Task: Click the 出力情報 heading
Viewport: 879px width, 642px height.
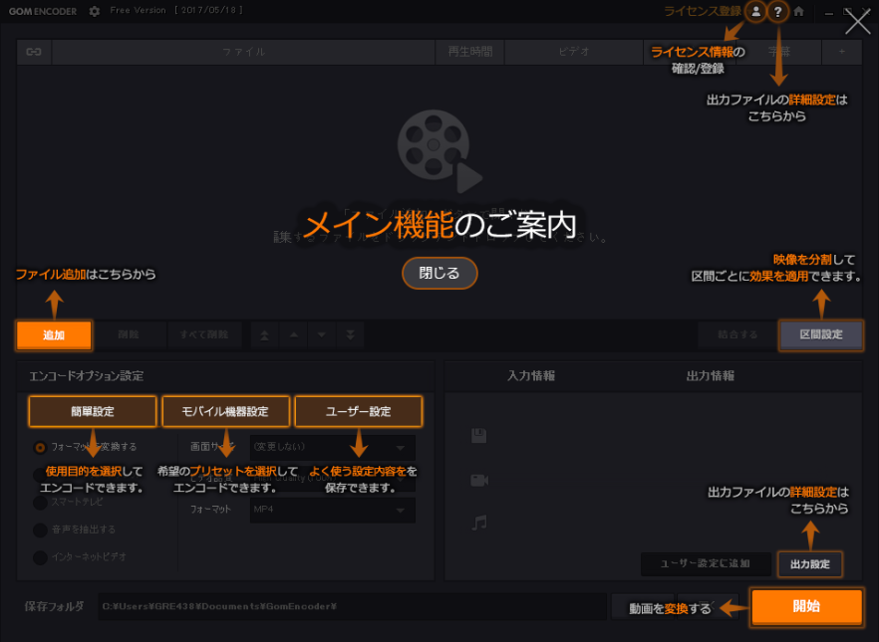Action: (x=710, y=376)
